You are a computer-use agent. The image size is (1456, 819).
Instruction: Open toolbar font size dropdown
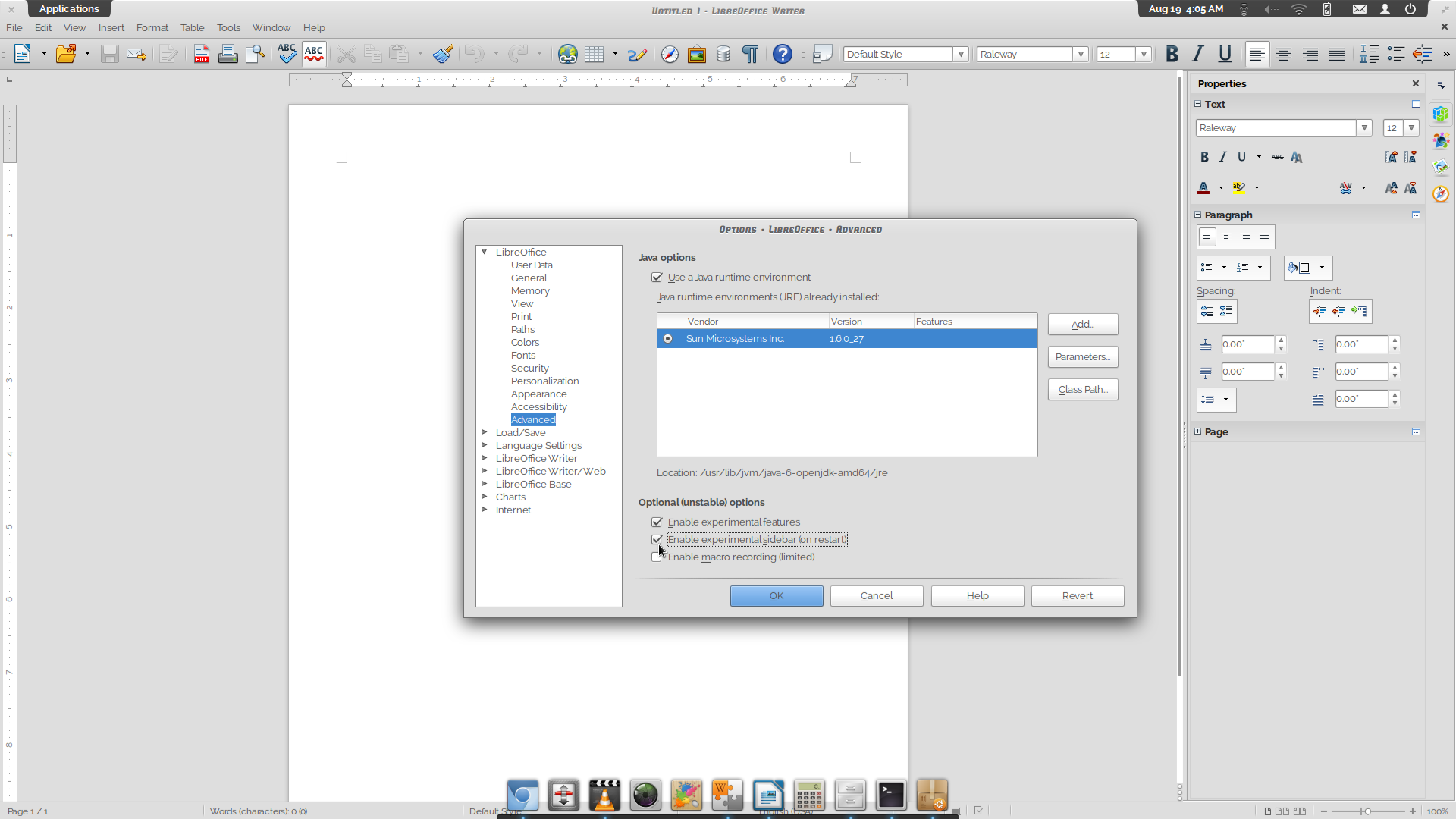point(1144,54)
